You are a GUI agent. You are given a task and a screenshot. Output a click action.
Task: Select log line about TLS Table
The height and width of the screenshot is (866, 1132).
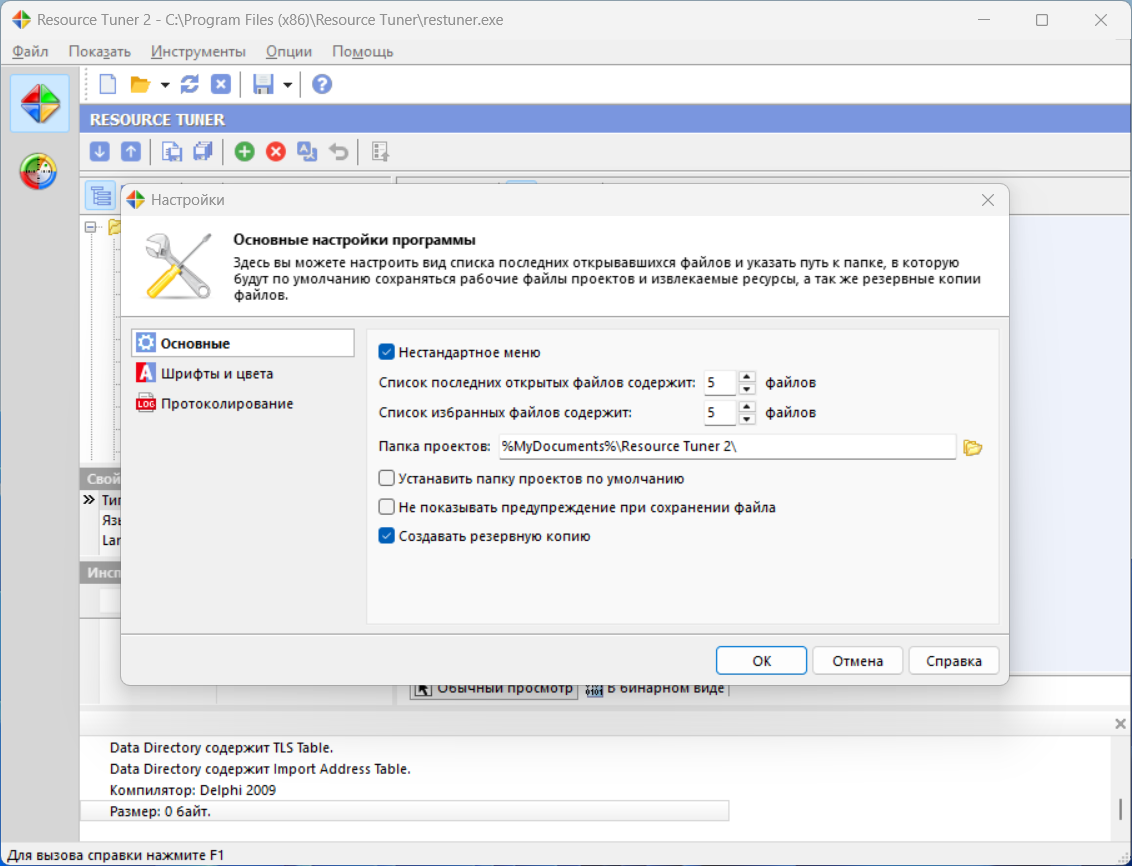tap(222, 748)
